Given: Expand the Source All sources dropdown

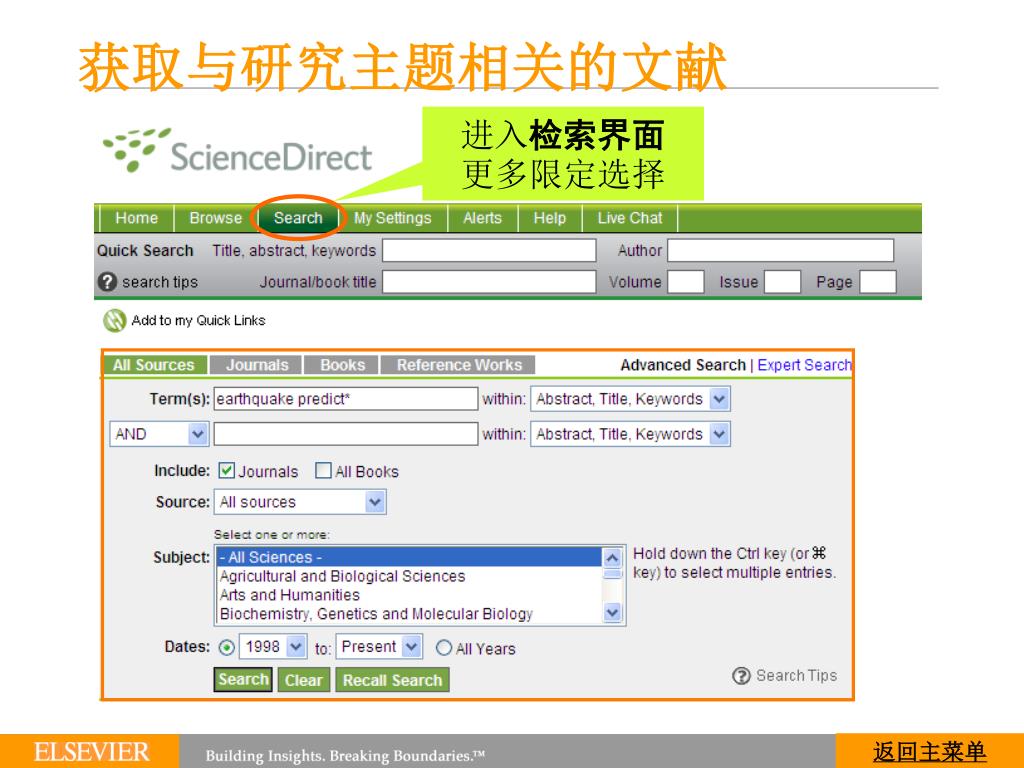Looking at the screenshot, I should (x=300, y=502).
